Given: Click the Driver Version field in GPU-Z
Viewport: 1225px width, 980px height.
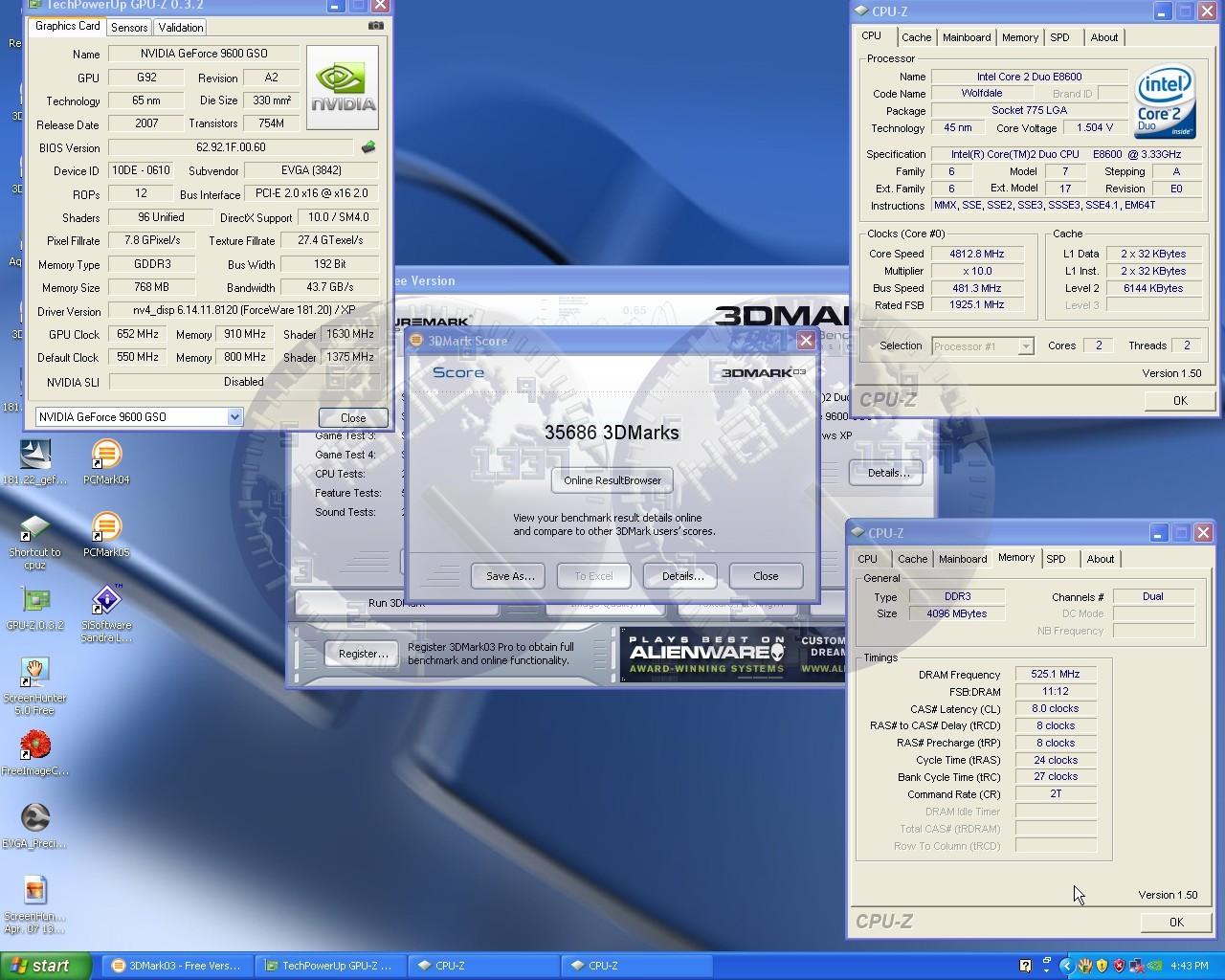Looking at the screenshot, I should tap(244, 311).
